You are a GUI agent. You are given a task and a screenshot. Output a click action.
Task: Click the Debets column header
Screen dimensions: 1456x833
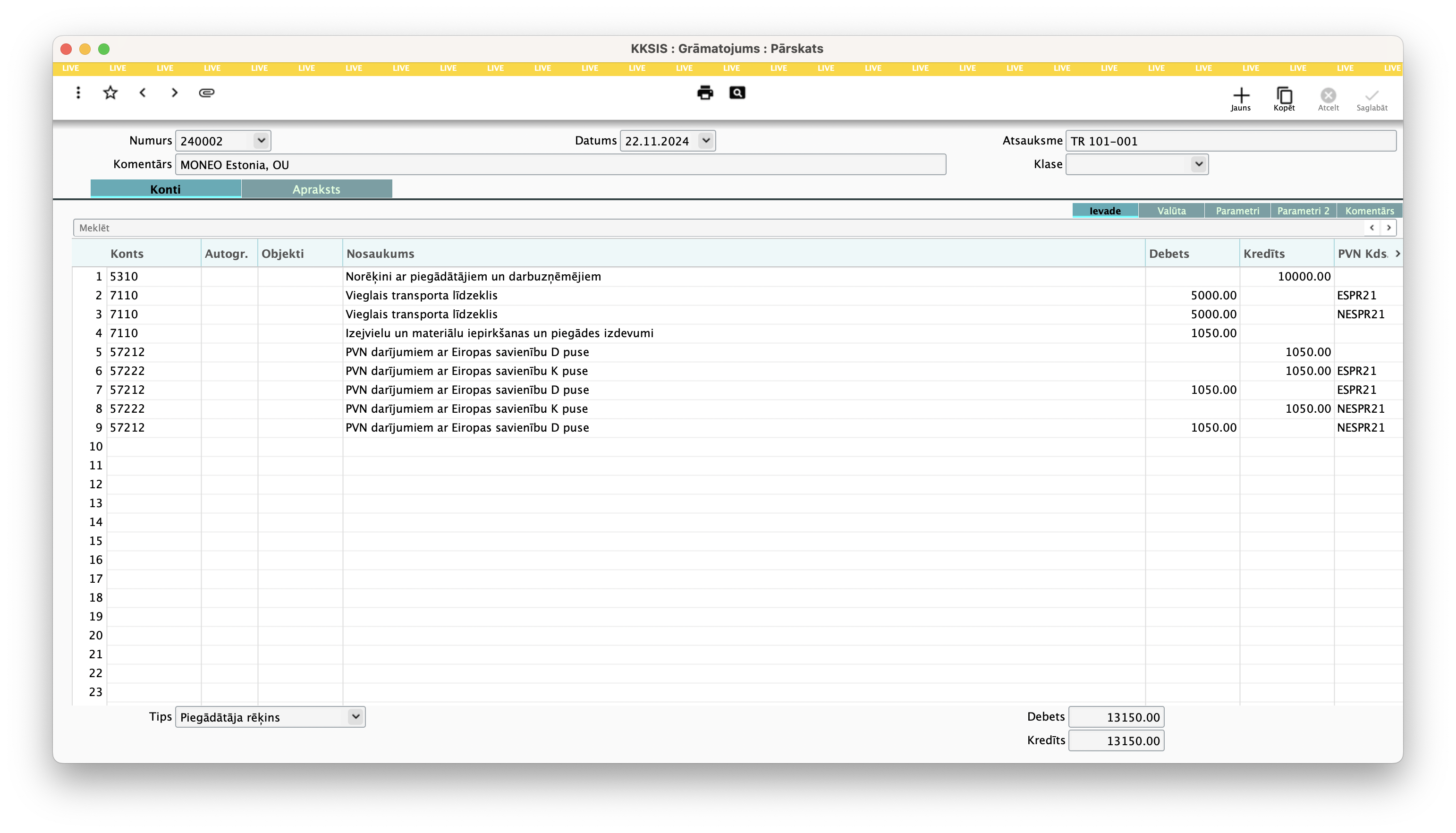point(1192,254)
